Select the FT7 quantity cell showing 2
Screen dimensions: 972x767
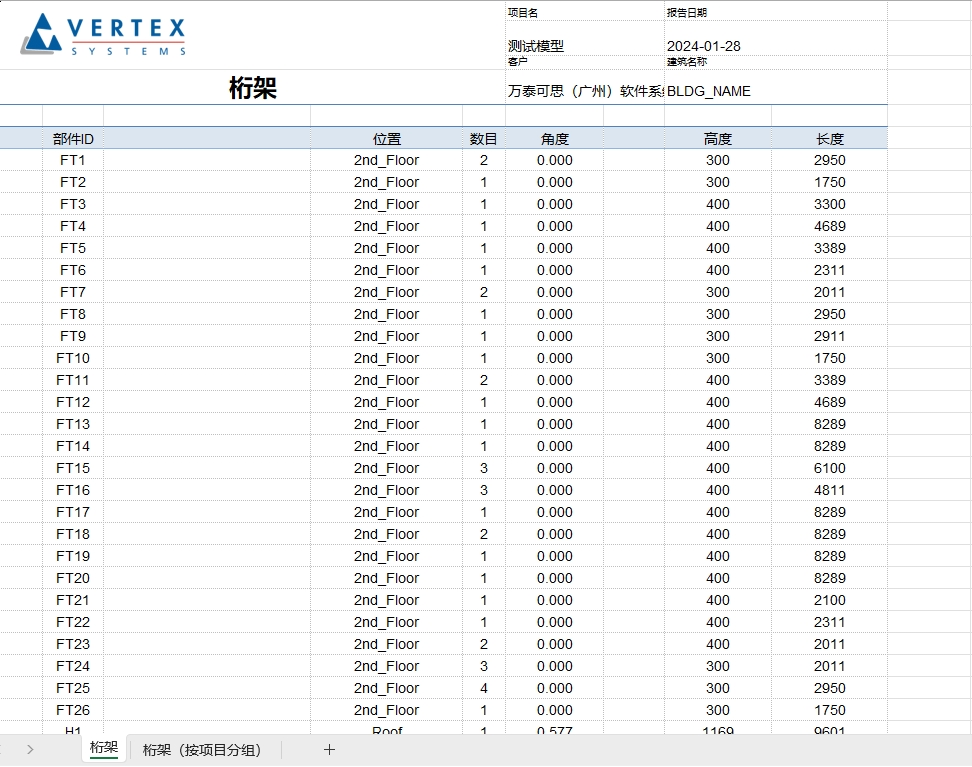[484, 292]
